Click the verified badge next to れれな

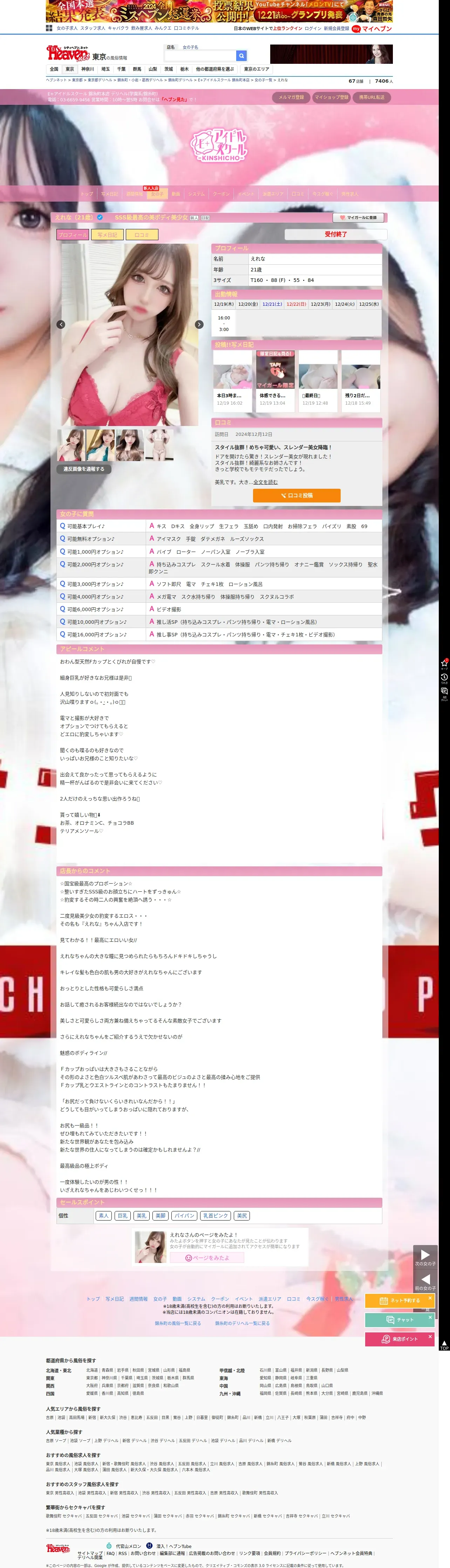point(100,217)
